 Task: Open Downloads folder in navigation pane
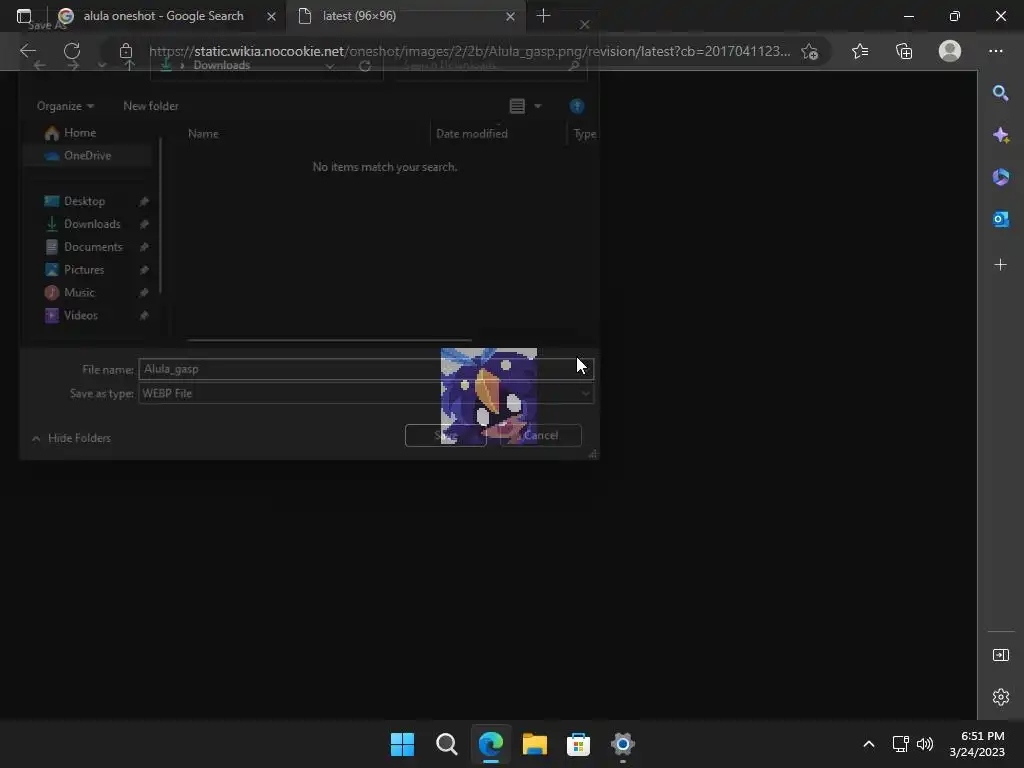click(92, 224)
